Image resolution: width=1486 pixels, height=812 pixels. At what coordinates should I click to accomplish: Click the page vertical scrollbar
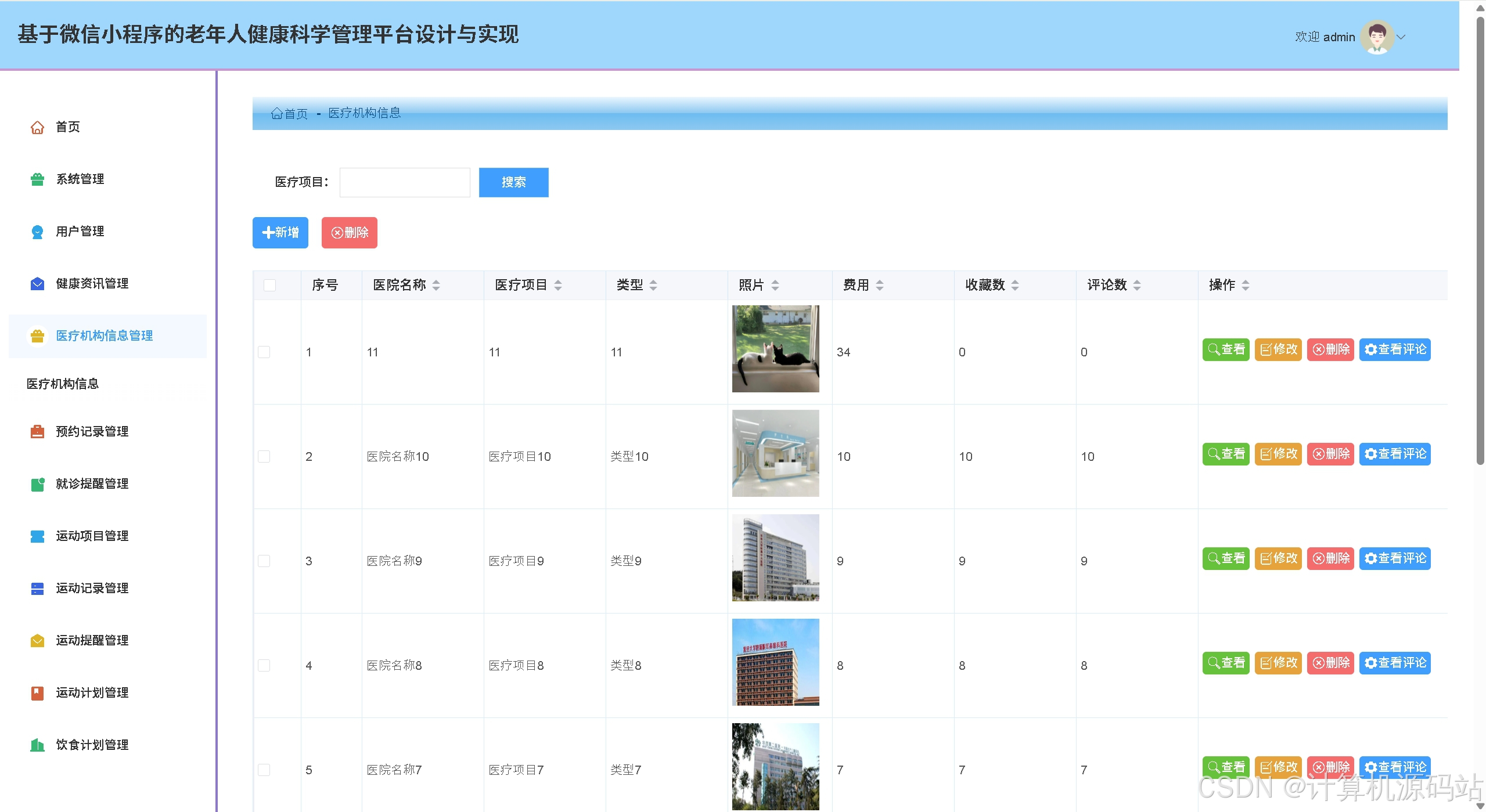[x=1480, y=241]
